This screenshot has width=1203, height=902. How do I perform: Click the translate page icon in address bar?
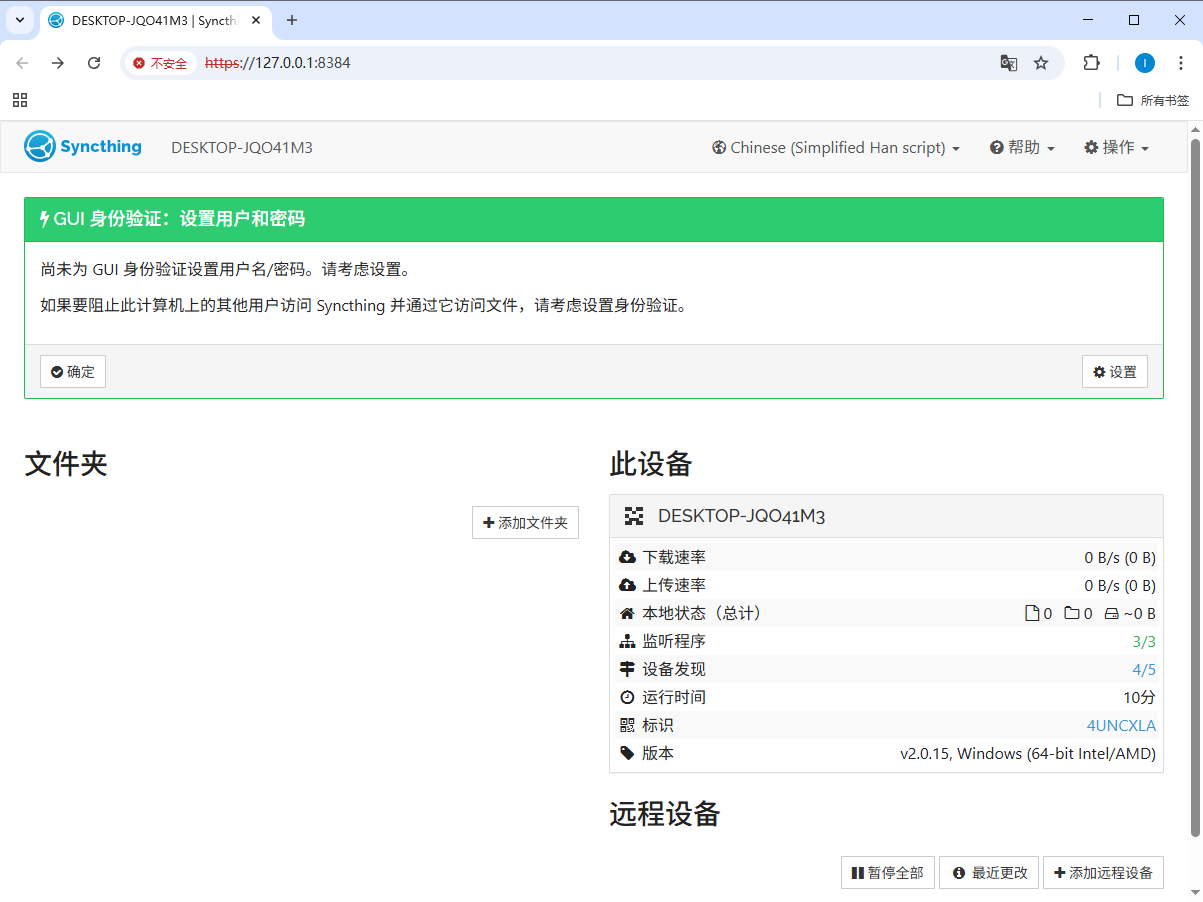tap(1009, 63)
